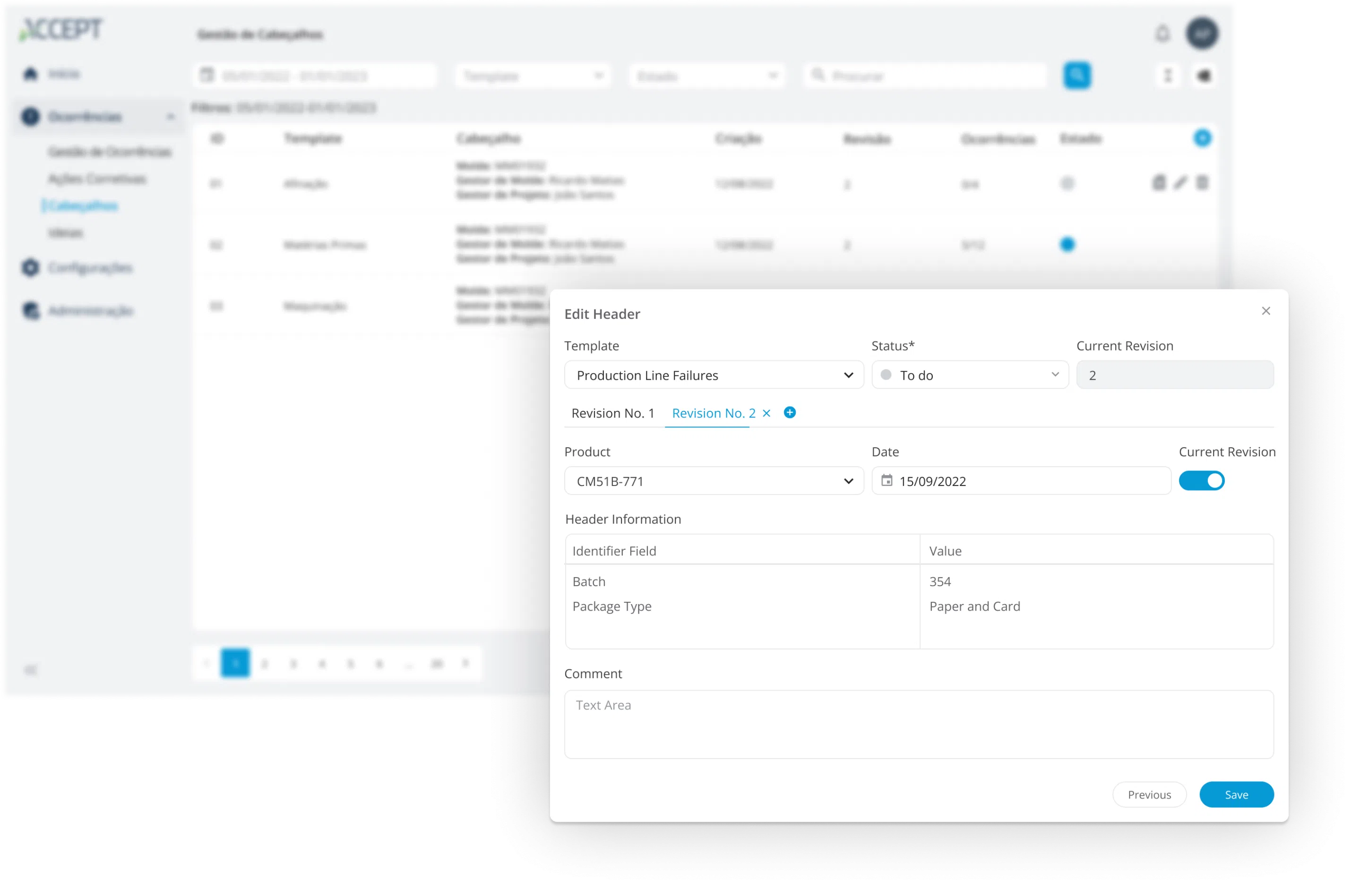Image resolution: width=1361 pixels, height=896 pixels.
Task: Remove Revision No. 2 tab with its X
Action: [x=767, y=413]
